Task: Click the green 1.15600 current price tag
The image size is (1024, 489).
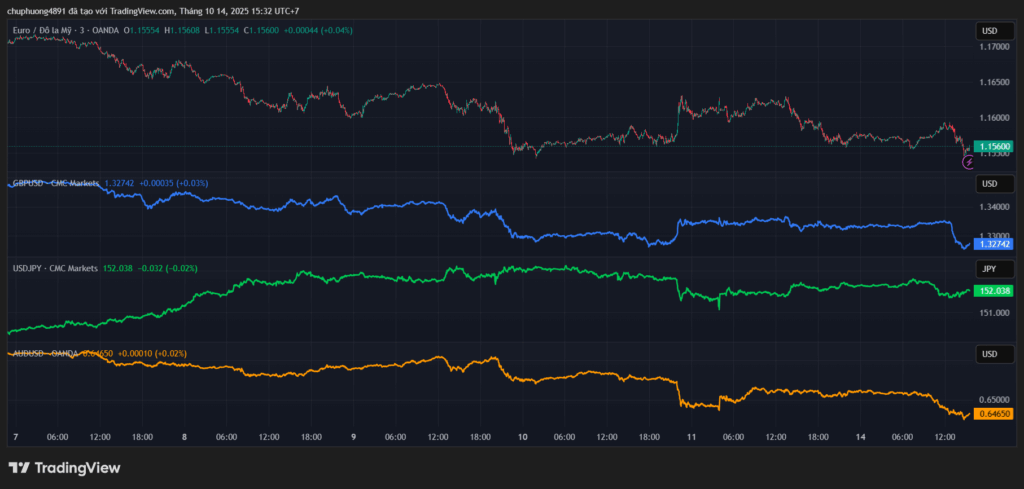Action: [x=996, y=146]
